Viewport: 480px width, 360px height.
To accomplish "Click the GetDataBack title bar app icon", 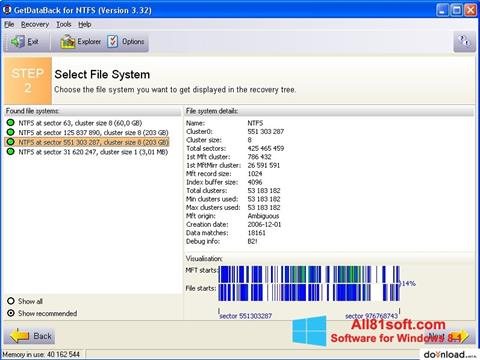I will tap(7, 10).
